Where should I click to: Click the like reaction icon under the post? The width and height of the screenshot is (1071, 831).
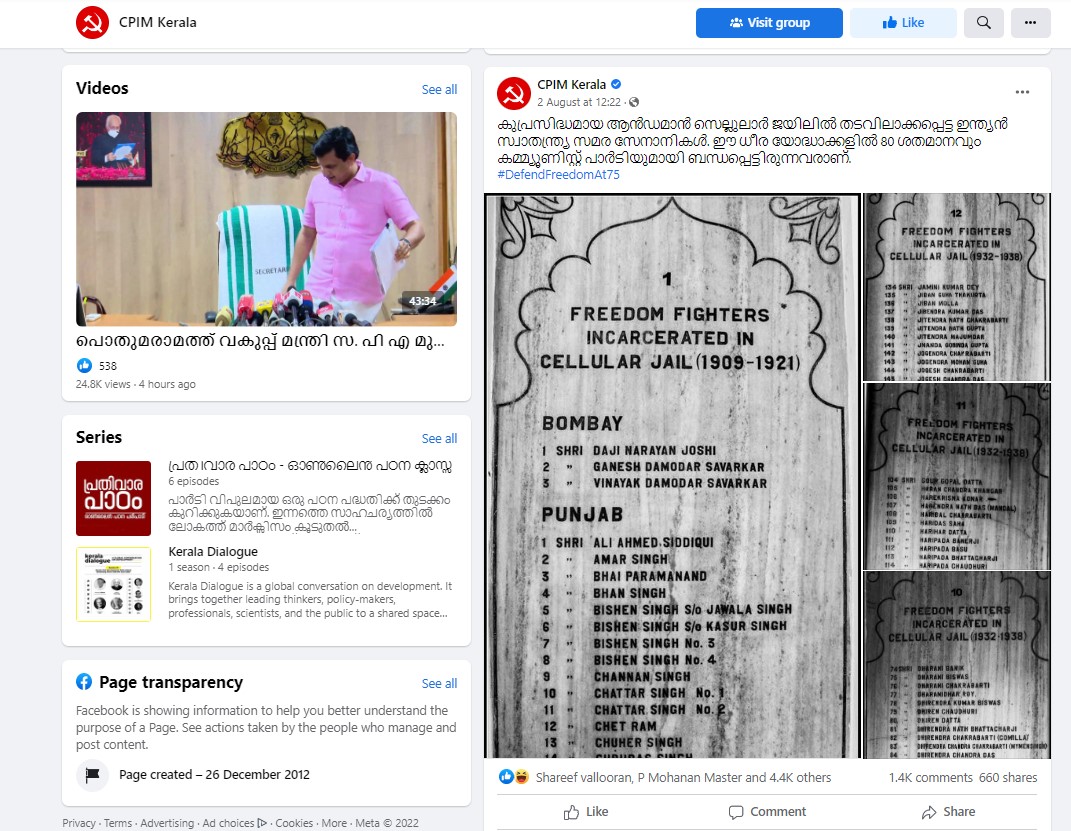point(506,776)
